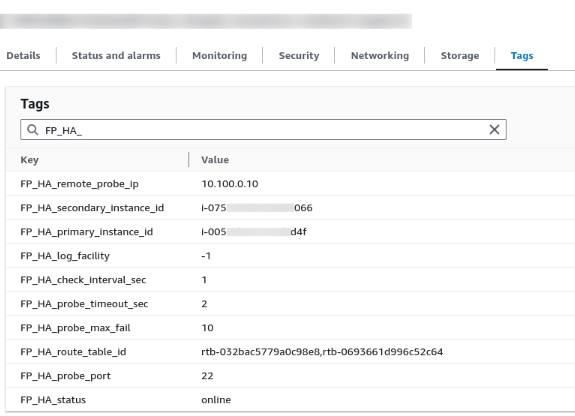Select key FP_HA_remote_probe_ip
The image size is (575, 416).
click(80, 184)
